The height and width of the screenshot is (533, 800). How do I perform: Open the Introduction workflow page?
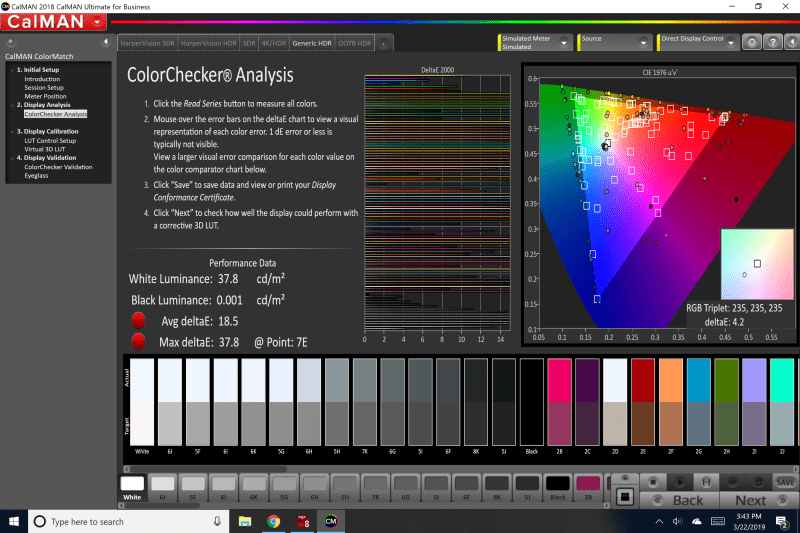coord(42,79)
